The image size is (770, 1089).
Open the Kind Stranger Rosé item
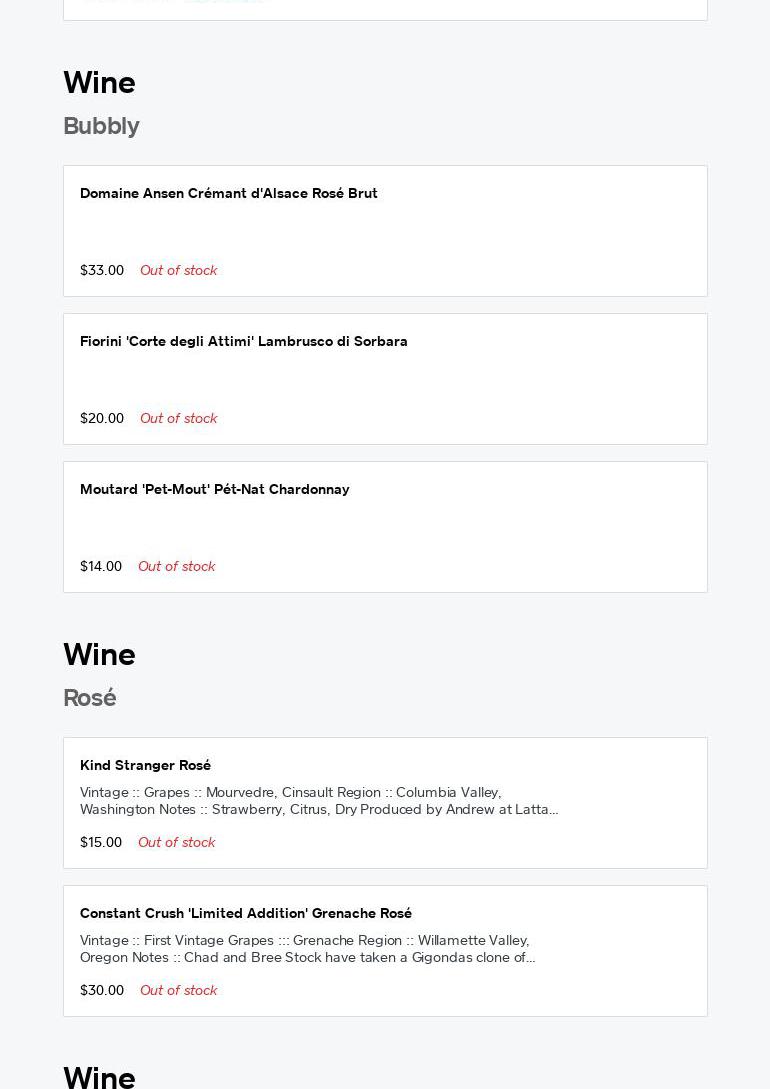[146, 765]
